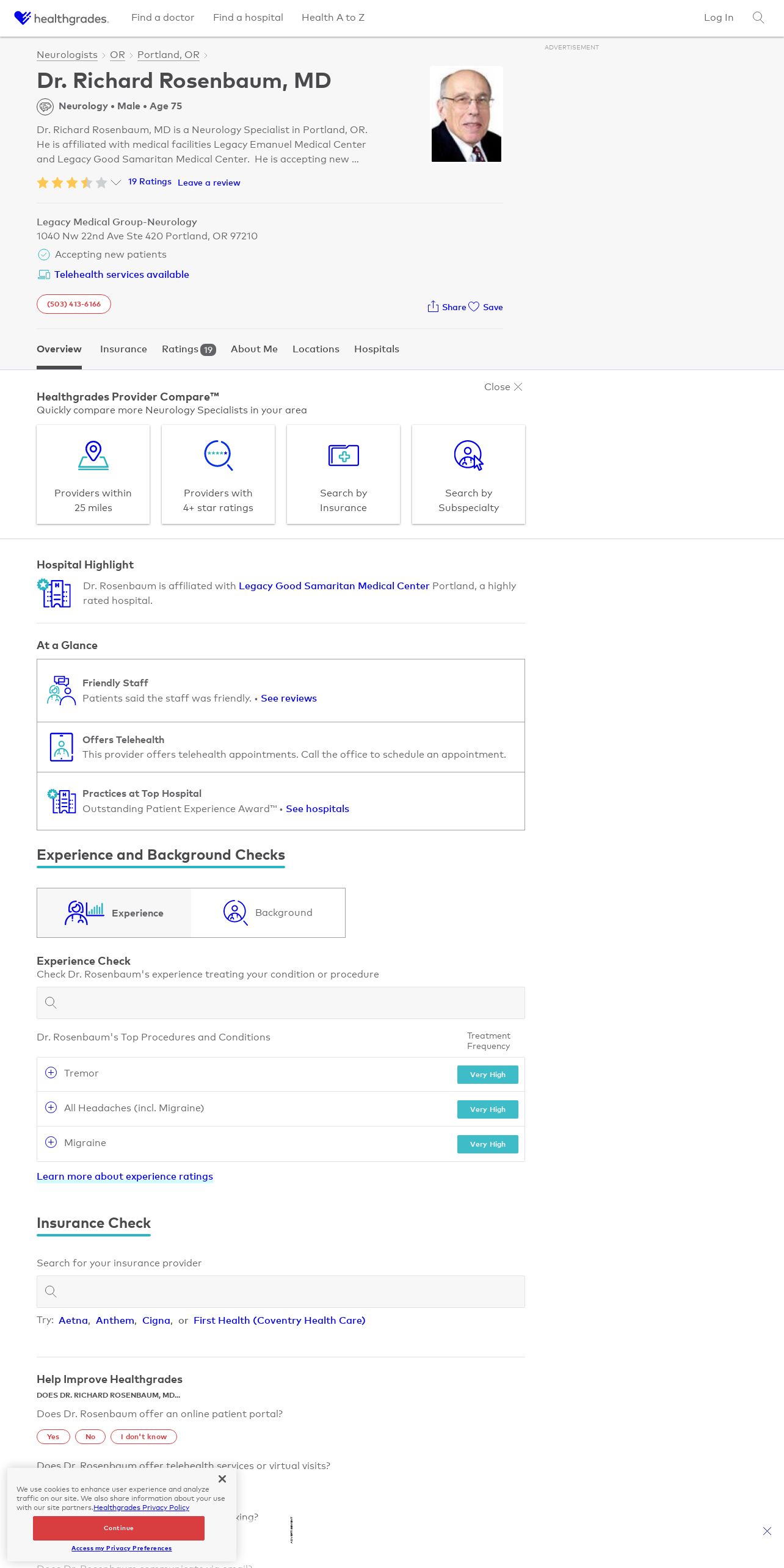Switch to the Insurance tab
The image size is (784, 1568).
pos(123,349)
